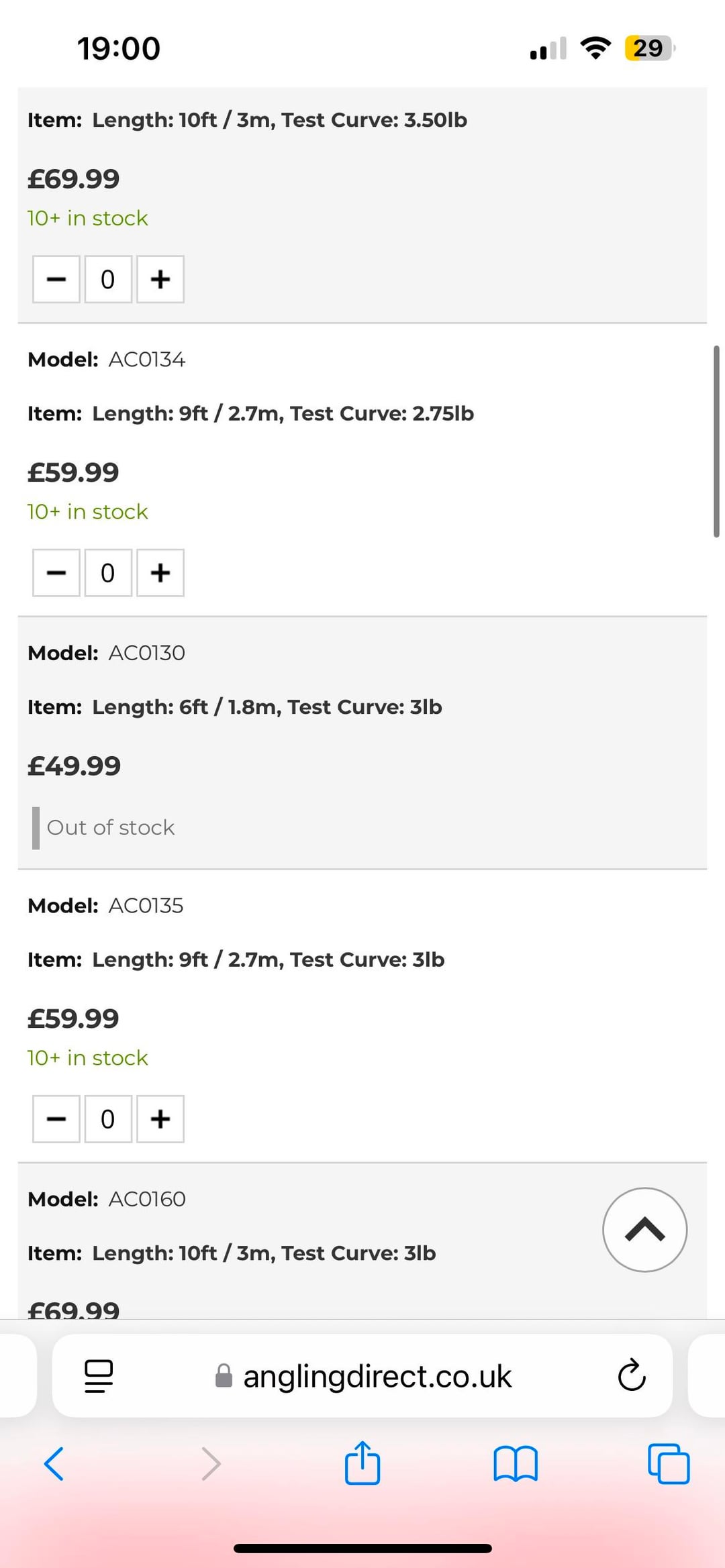Click the page scrollbar indicator
Screen dimensions: 725x1568
(x=716, y=441)
